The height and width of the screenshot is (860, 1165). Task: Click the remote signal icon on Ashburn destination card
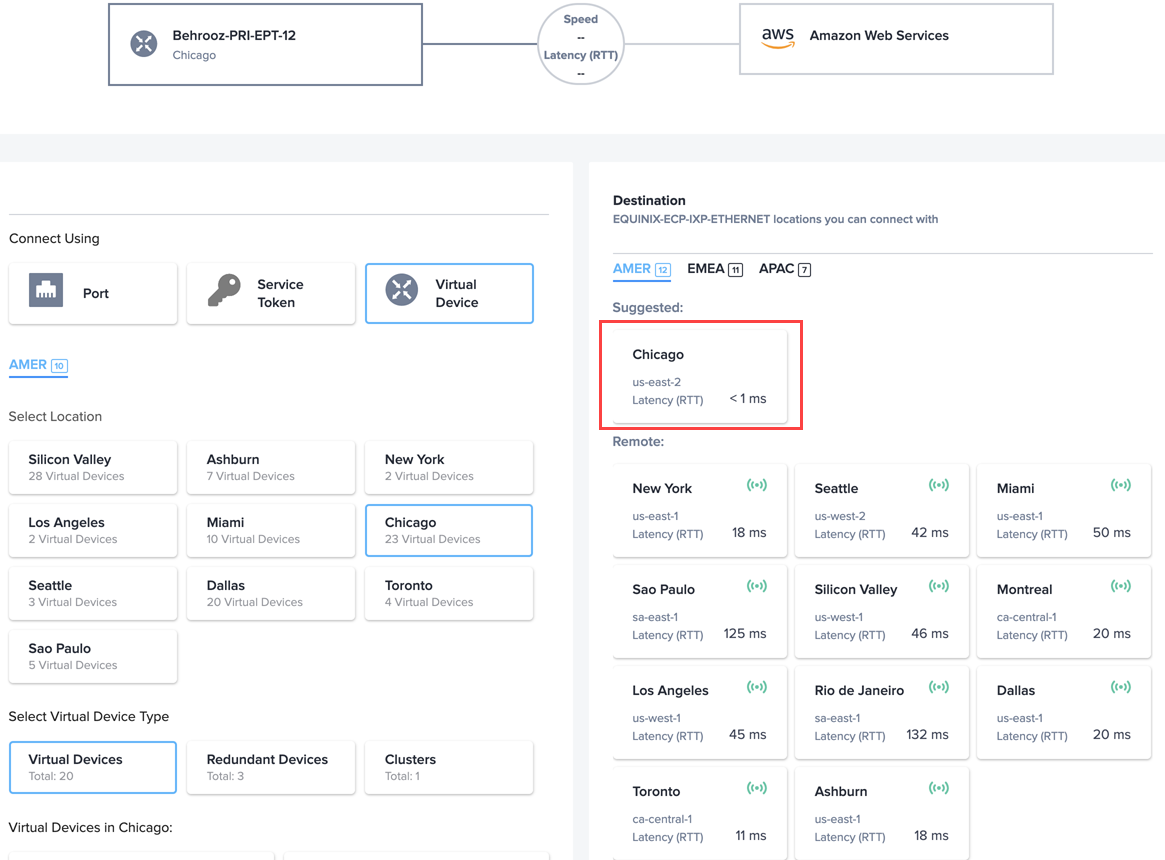point(938,789)
